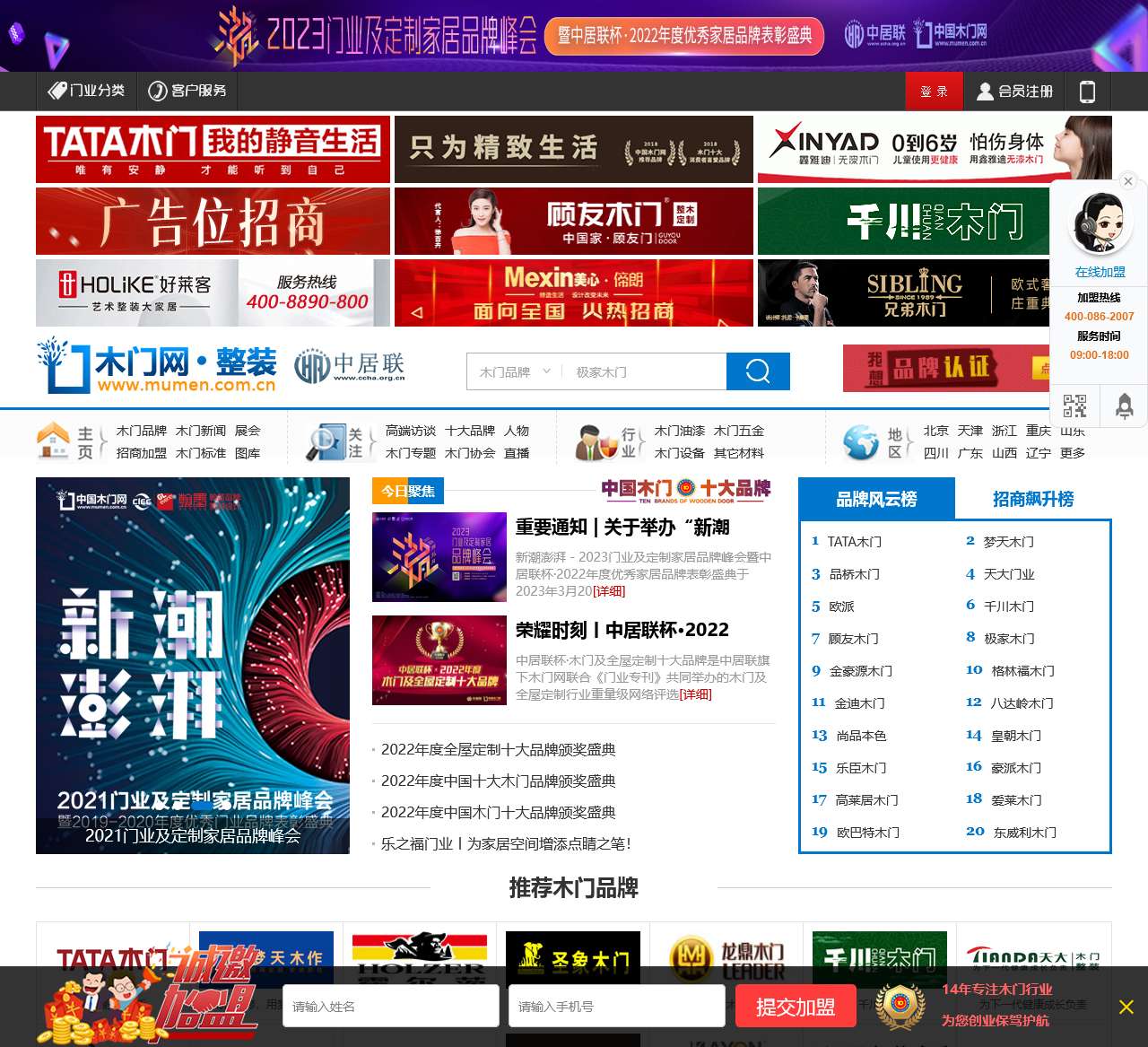The height and width of the screenshot is (1047, 1148).
Task: Click the 在线加盟 customer service avatar
Action: 1100,224
